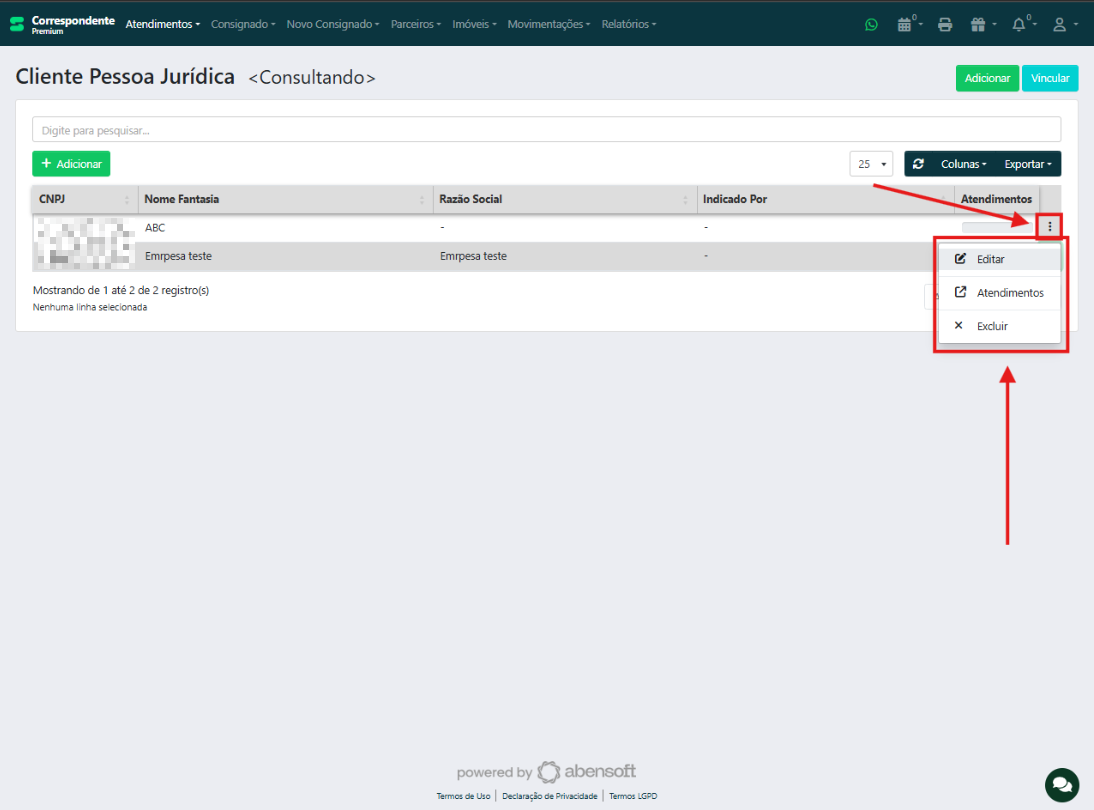Expand the 25 rows-per-page dropdown
The width and height of the screenshot is (1094, 810).
pyautogui.click(x=872, y=164)
